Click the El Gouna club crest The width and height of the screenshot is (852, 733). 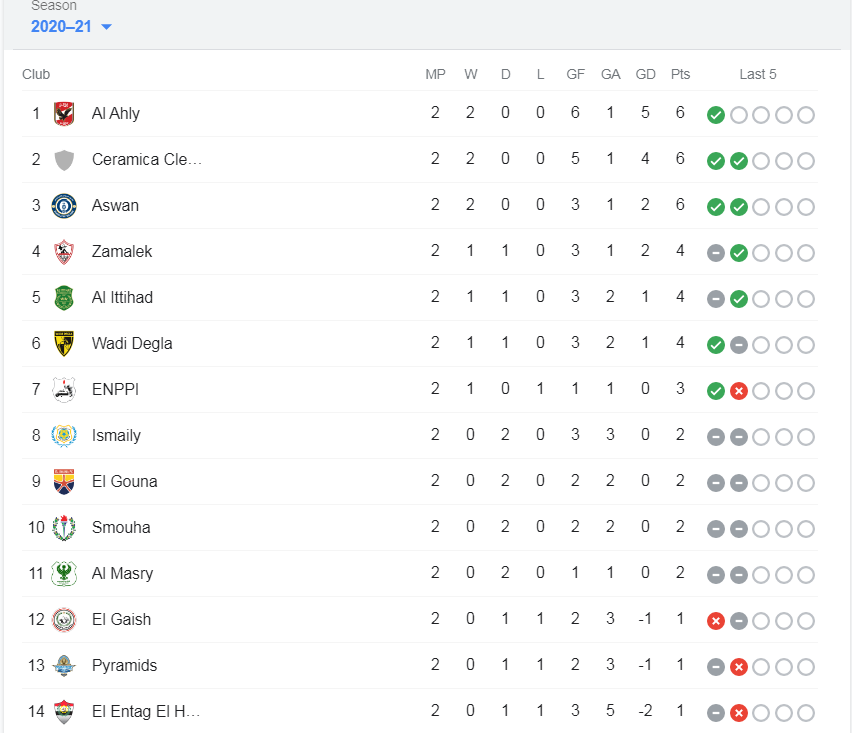64,482
